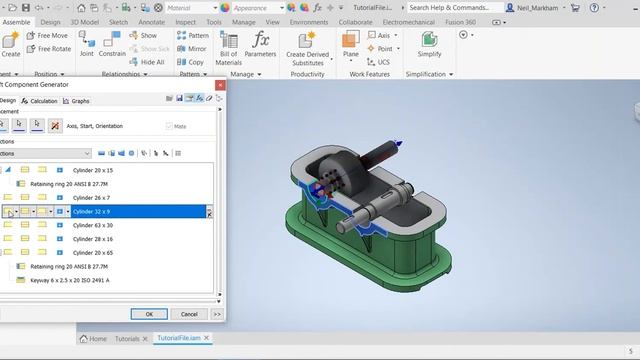Click the Show relationships tool

click(143, 36)
